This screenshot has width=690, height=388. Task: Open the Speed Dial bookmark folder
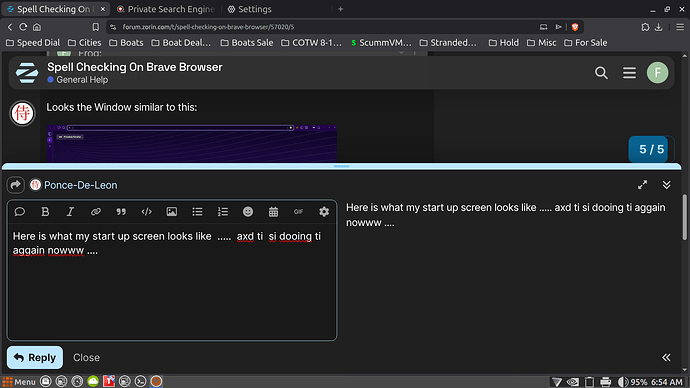click(33, 43)
